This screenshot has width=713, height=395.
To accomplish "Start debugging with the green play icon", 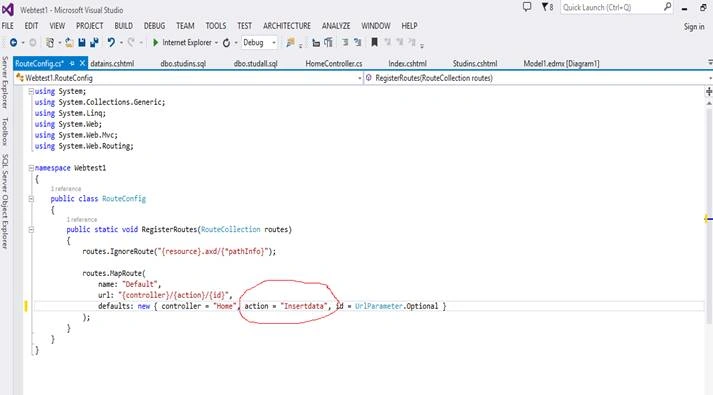I will (155, 42).
